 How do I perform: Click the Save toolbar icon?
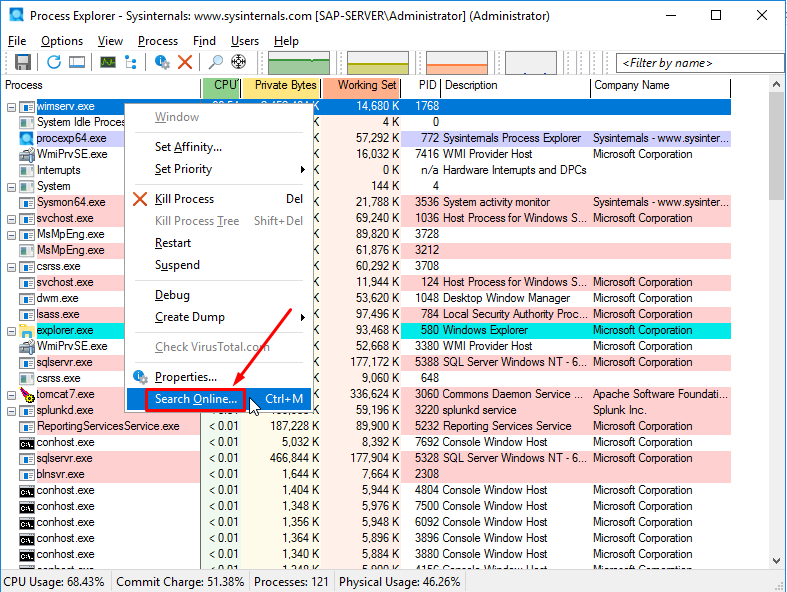(x=23, y=62)
